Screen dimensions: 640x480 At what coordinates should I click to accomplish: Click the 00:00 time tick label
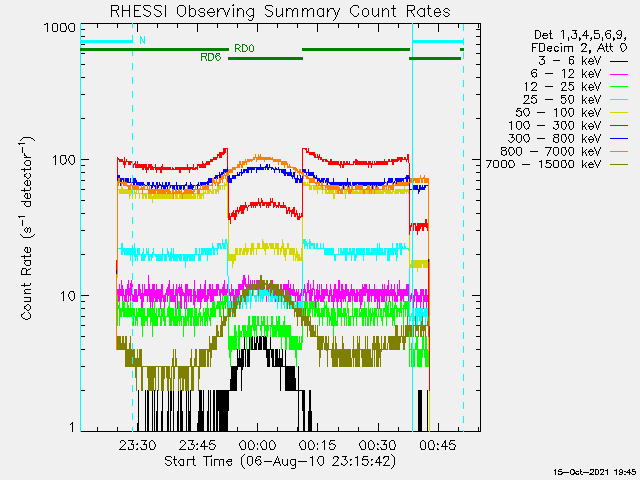[x=258, y=445]
